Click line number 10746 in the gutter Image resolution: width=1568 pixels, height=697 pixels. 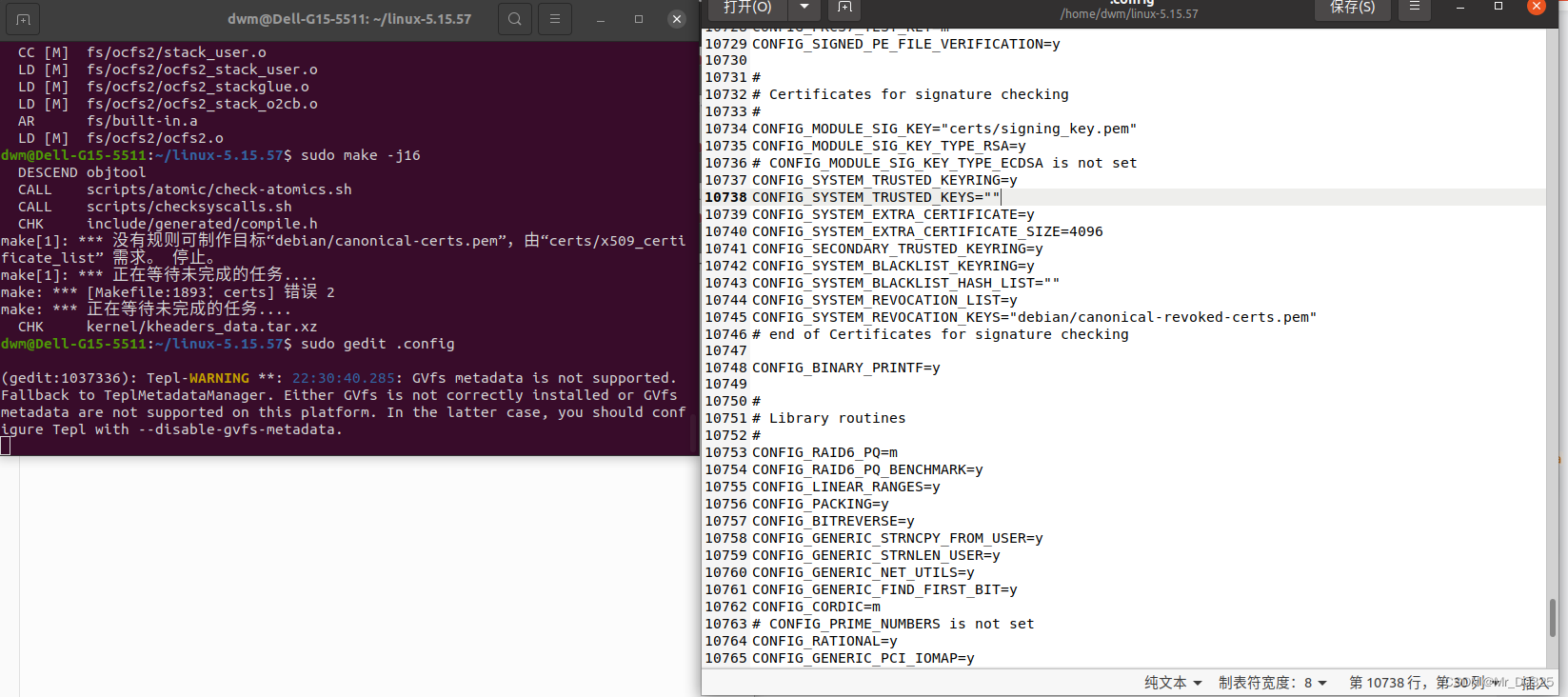click(x=725, y=334)
